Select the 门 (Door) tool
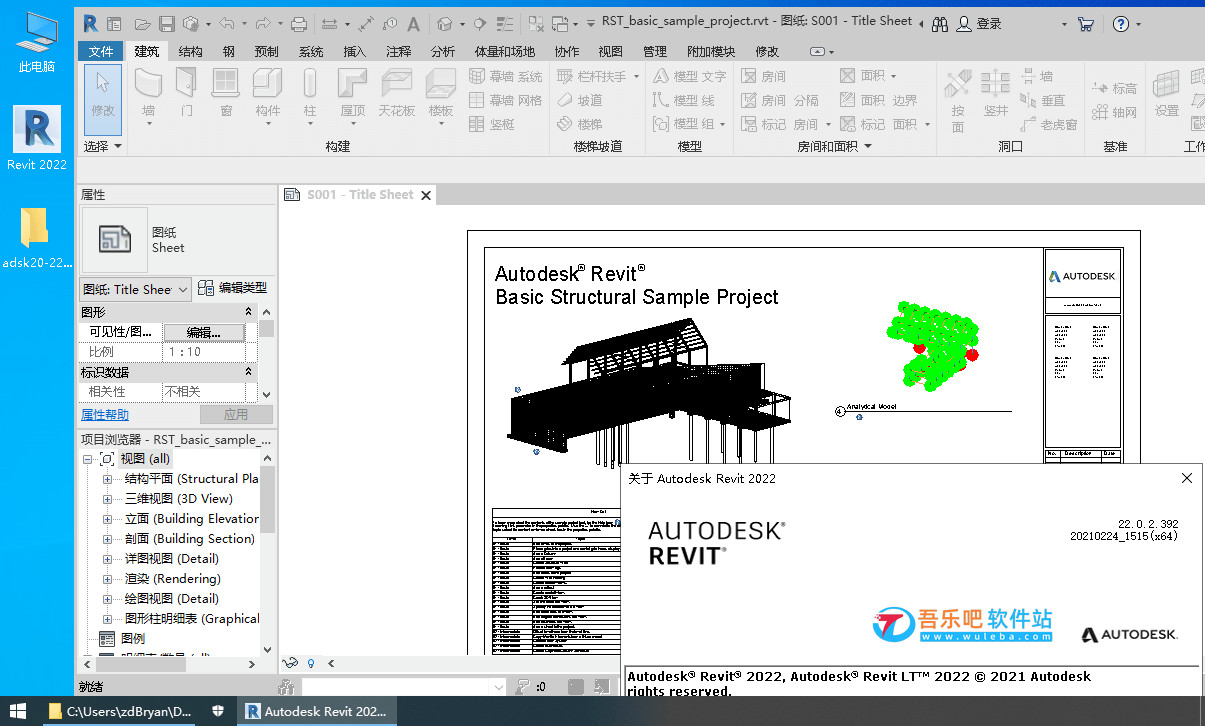 click(x=187, y=92)
